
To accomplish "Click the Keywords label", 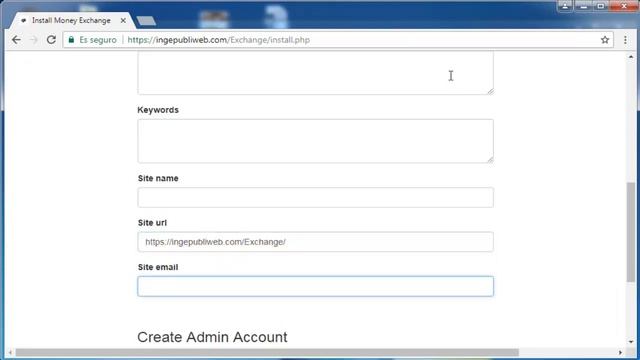I will [158, 110].
